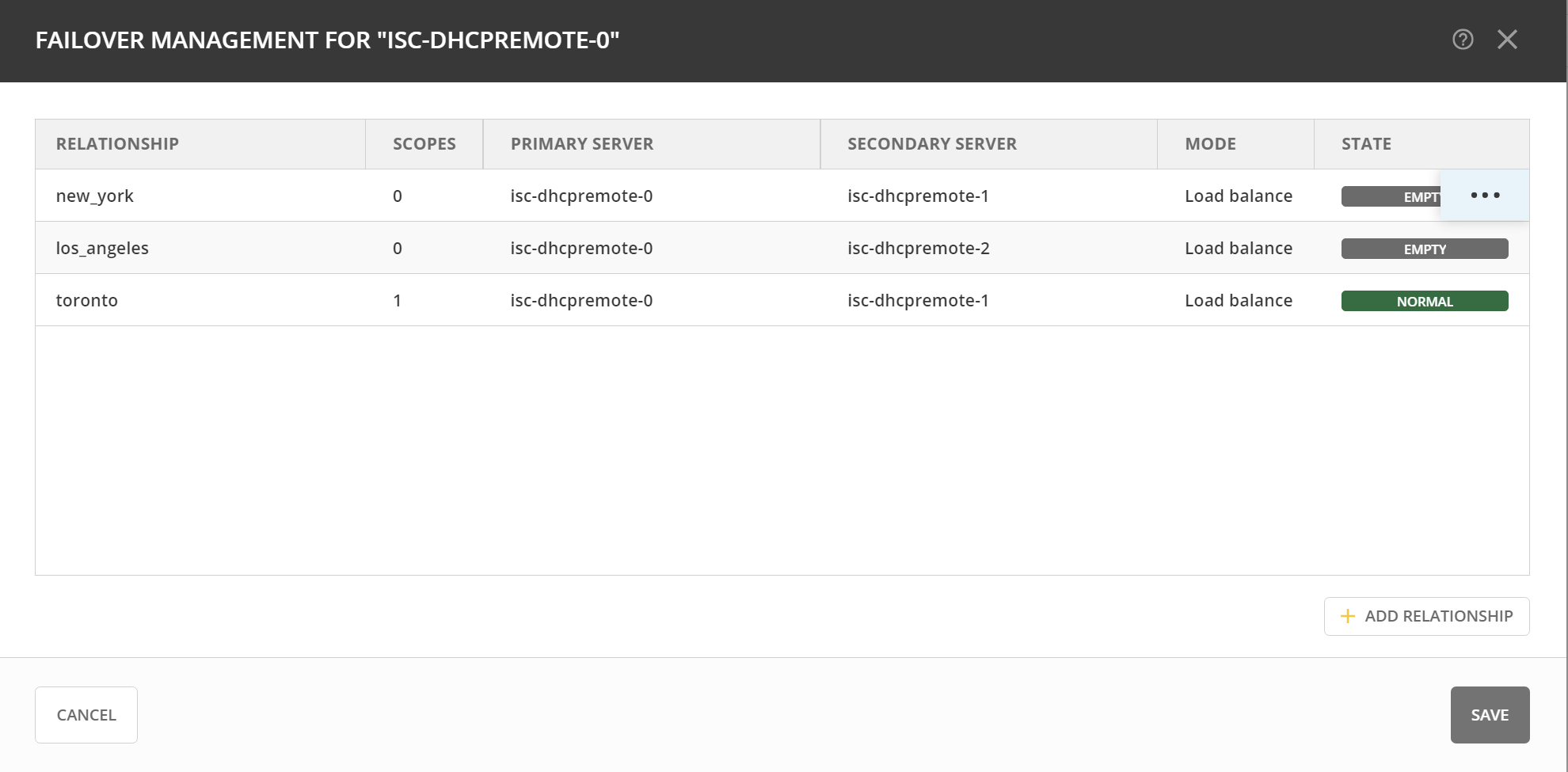Click the green NORMAL state badge
The width and height of the screenshot is (1568, 772).
click(x=1424, y=301)
